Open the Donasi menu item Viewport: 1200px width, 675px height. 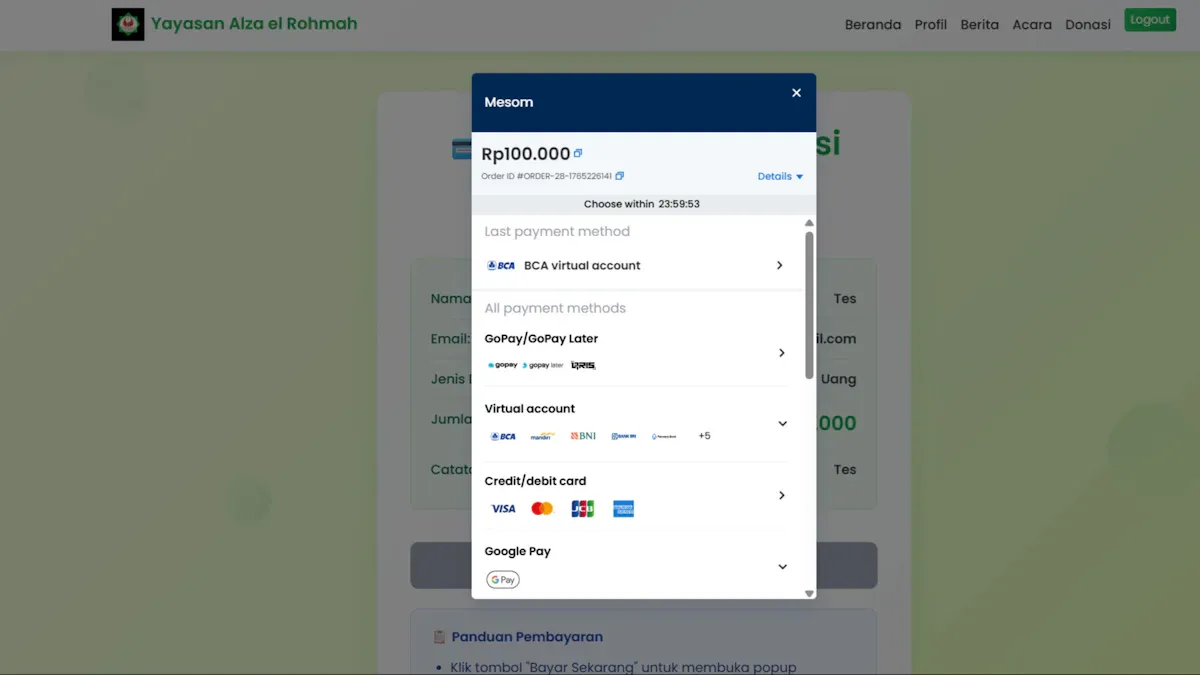[1088, 24]
